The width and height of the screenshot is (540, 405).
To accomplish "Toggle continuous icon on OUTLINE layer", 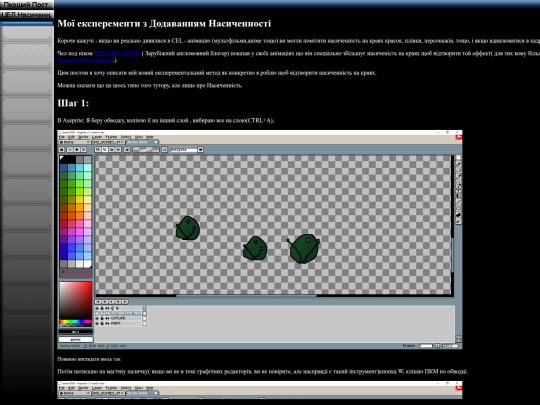I will pyautogui.click(x=107, y=319).
